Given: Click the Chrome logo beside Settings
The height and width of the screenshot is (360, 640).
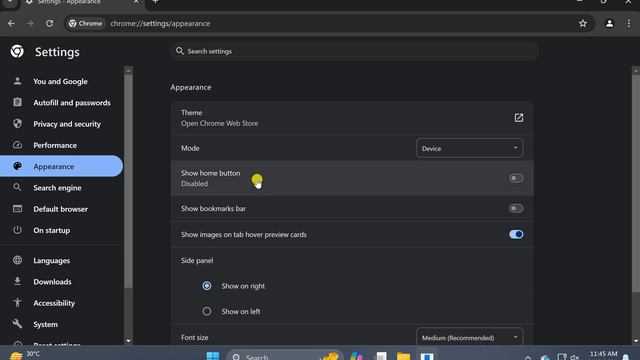Looking at the screenshot, I should pyautogui.click(x=17, y=51).
